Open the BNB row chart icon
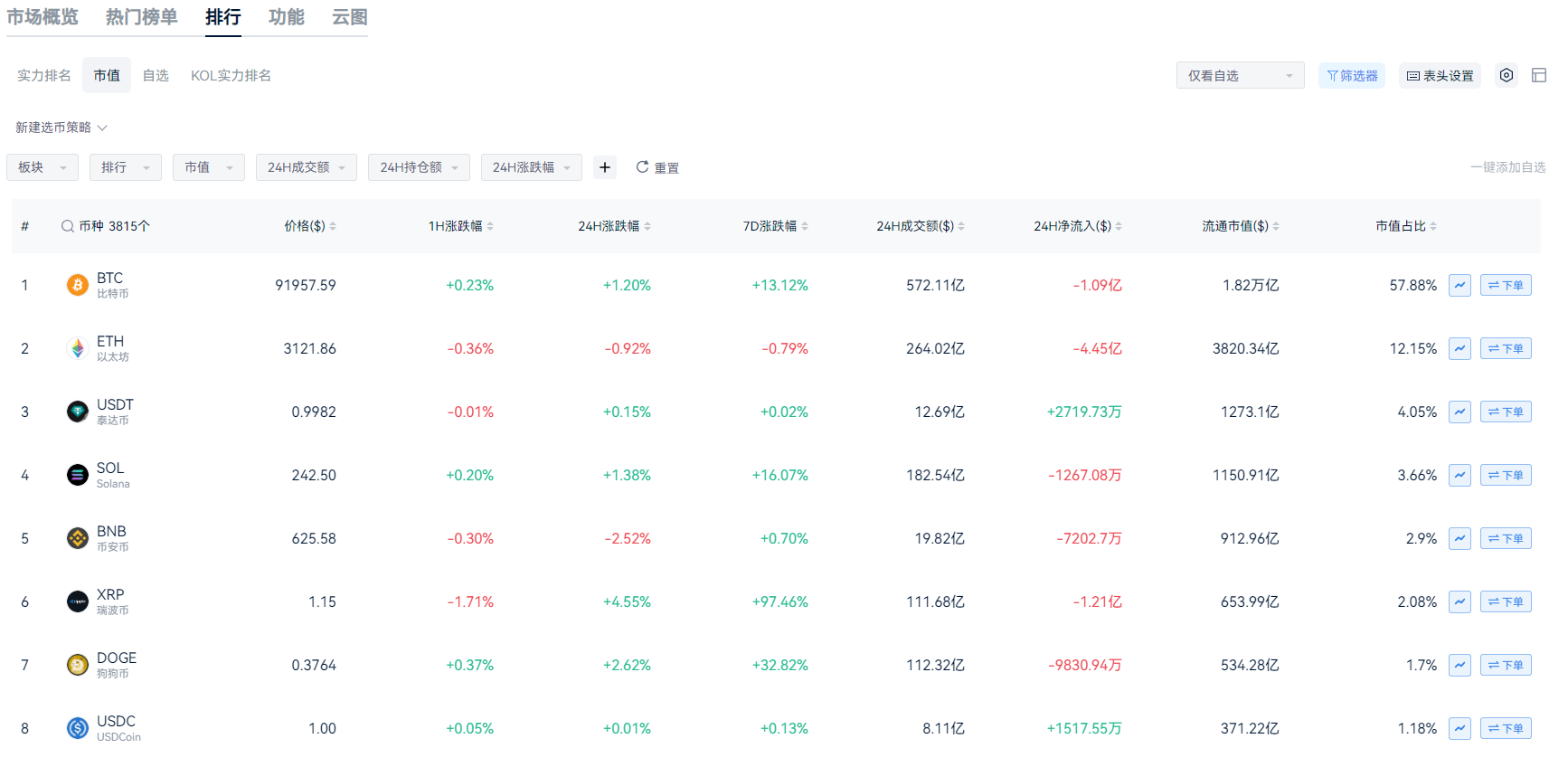Image resolution: width=1568 pixels, height=767 pixels. click(1459, 538)
